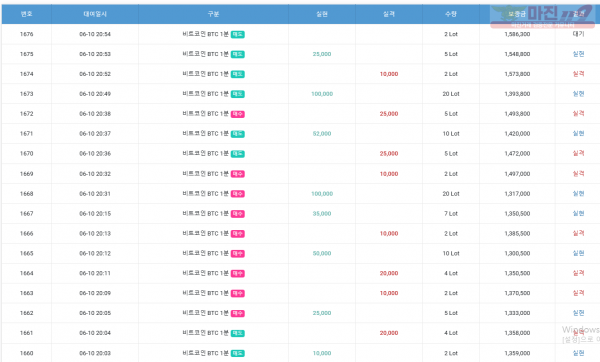Select deposit value 1,497,000

pos(517,174)
